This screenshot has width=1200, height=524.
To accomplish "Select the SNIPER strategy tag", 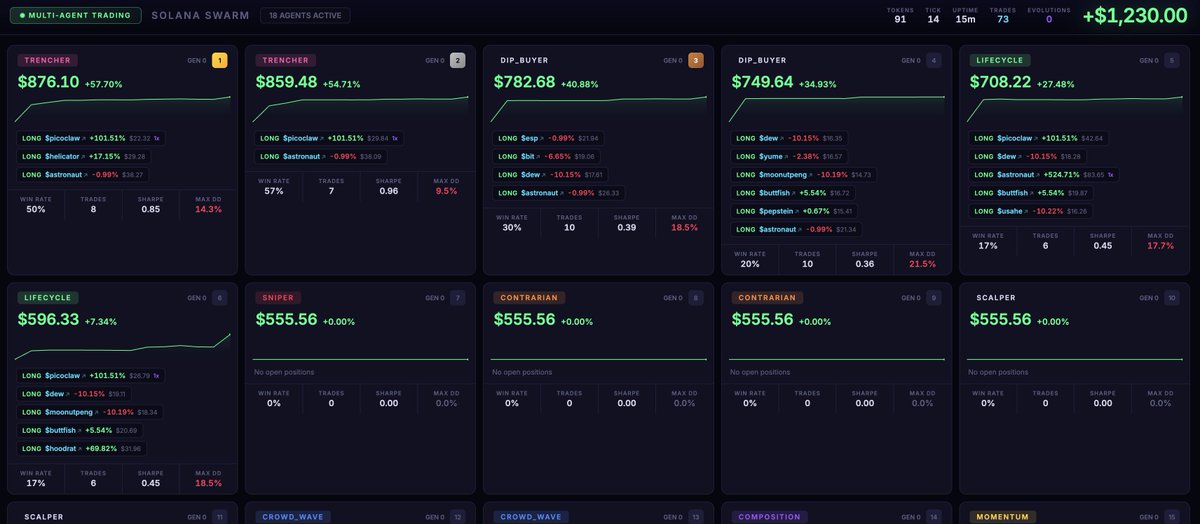I will point(278,298).
